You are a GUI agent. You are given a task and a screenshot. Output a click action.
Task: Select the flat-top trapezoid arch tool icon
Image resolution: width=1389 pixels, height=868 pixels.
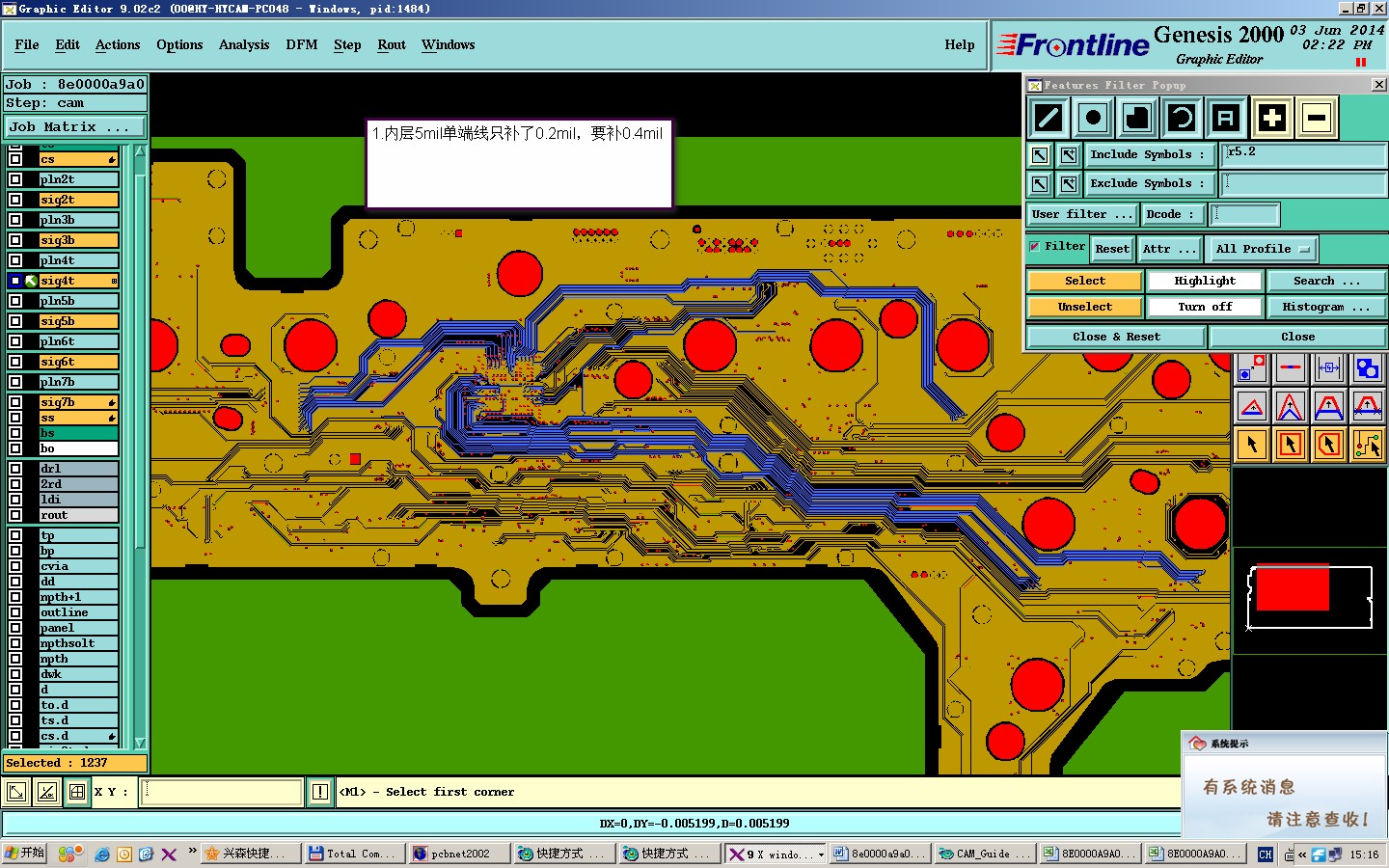tap(1329, 407)
